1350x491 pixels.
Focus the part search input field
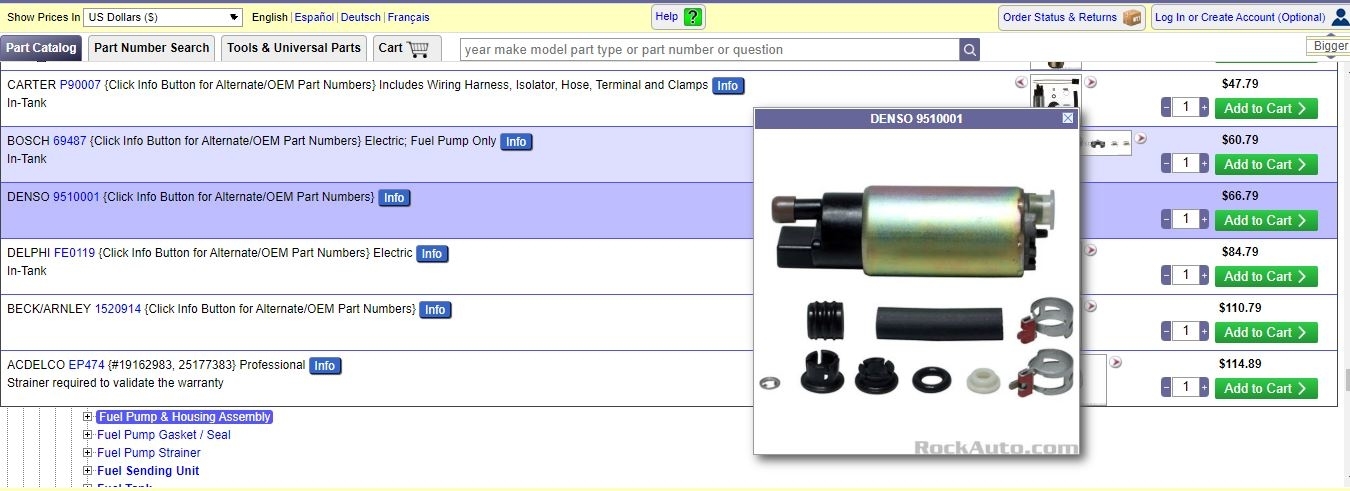point(710,50)
